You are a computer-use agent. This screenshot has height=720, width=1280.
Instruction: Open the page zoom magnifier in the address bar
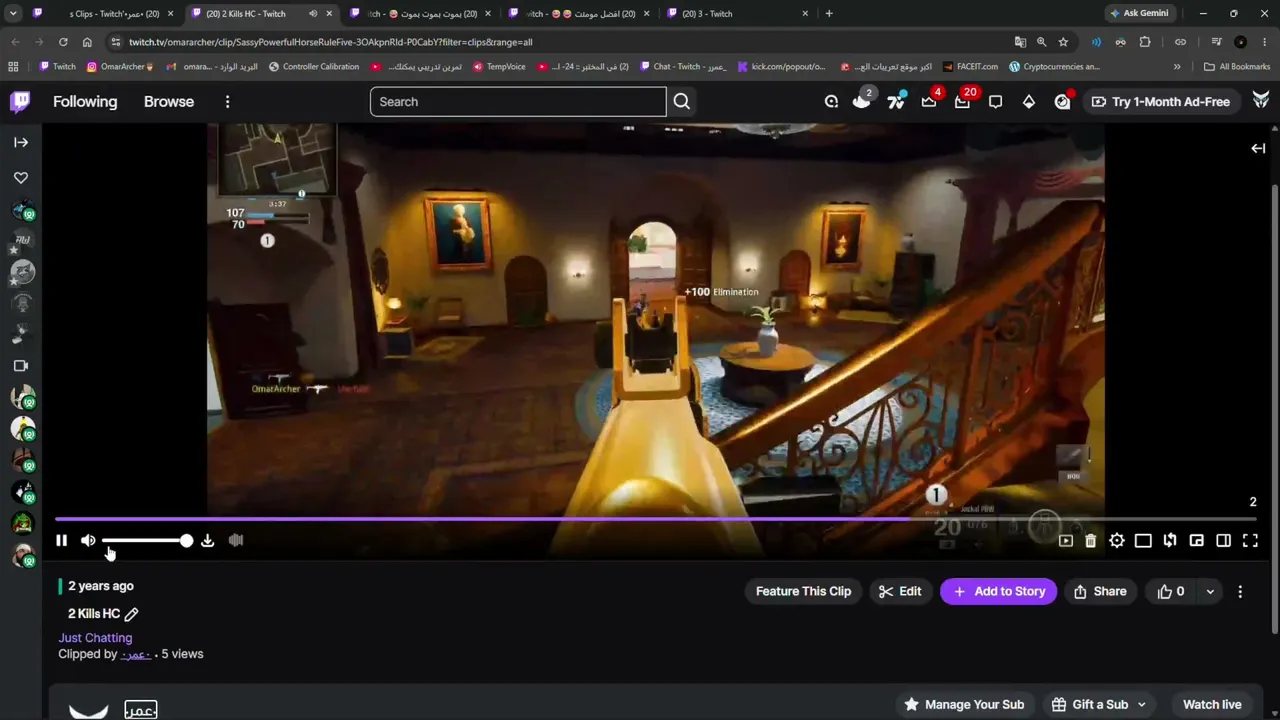click(1041, 42)
